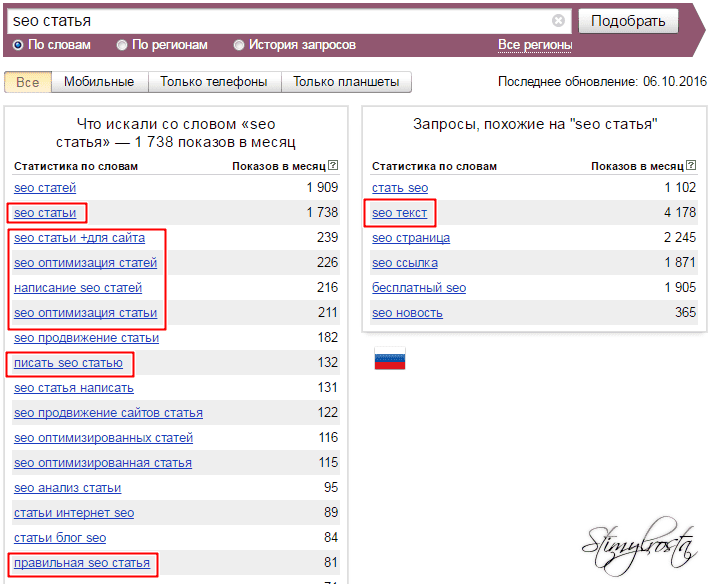Select the История запросов radio button
The width and height of the screenshot is (710, 584).
pyautogui.click(x=239, y=45)
